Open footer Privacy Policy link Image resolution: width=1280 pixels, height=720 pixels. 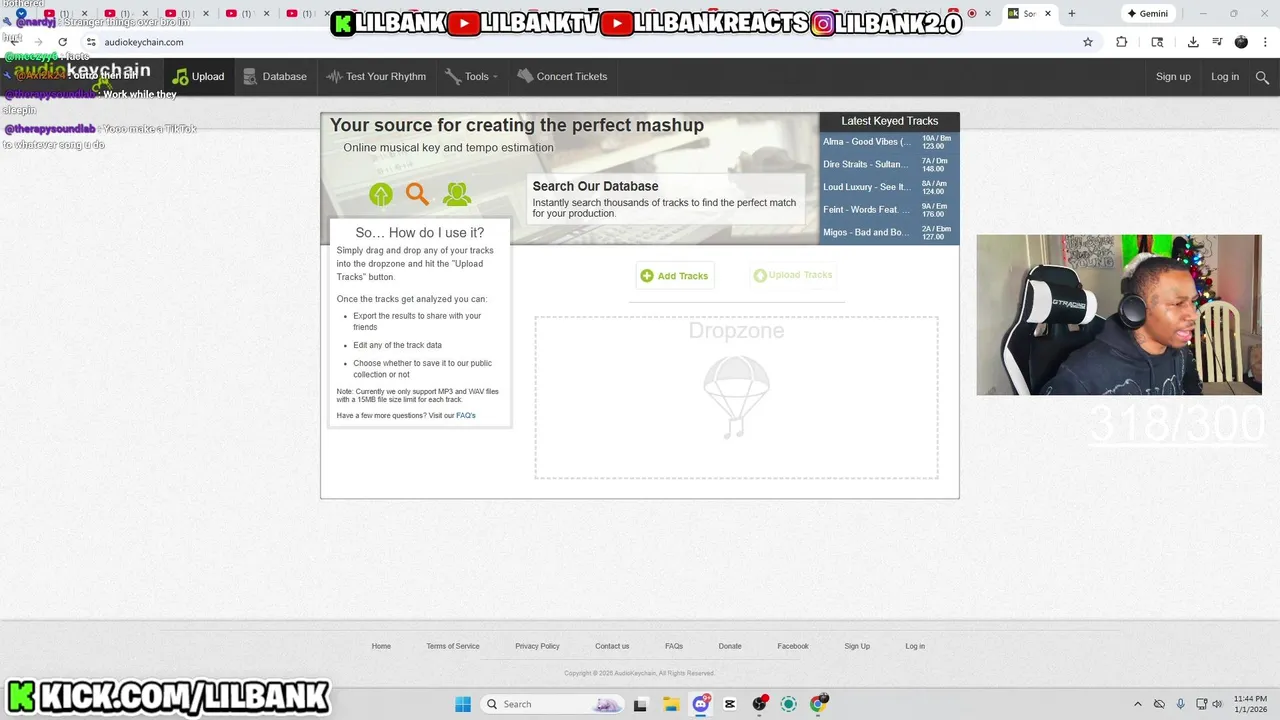click(537, 646)
